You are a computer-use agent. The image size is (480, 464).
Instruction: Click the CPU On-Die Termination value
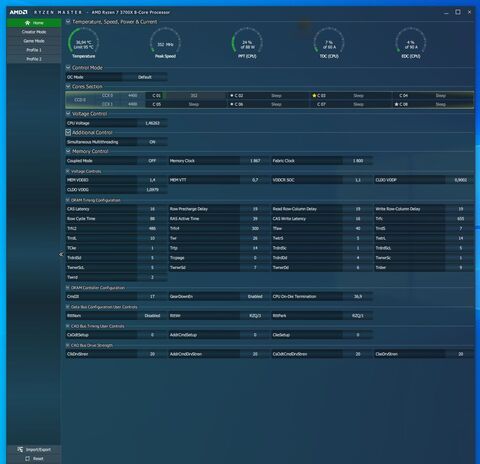click(358, 296)
